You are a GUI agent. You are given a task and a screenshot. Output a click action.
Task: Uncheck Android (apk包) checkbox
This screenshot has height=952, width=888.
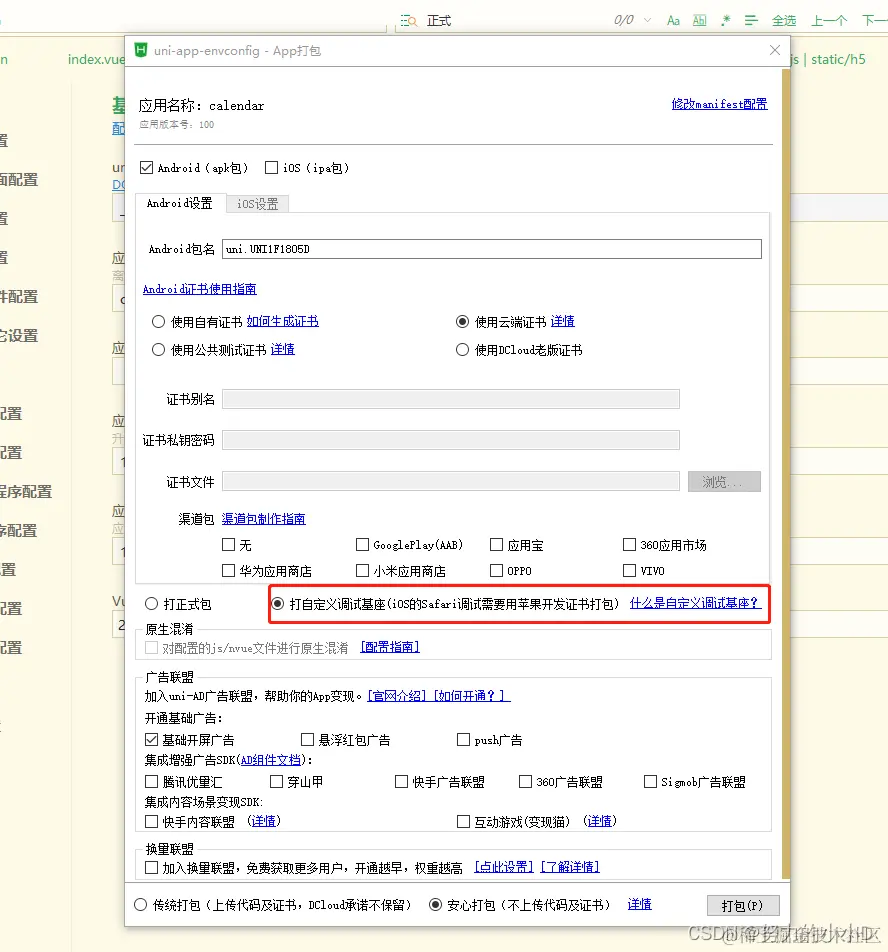146,168
